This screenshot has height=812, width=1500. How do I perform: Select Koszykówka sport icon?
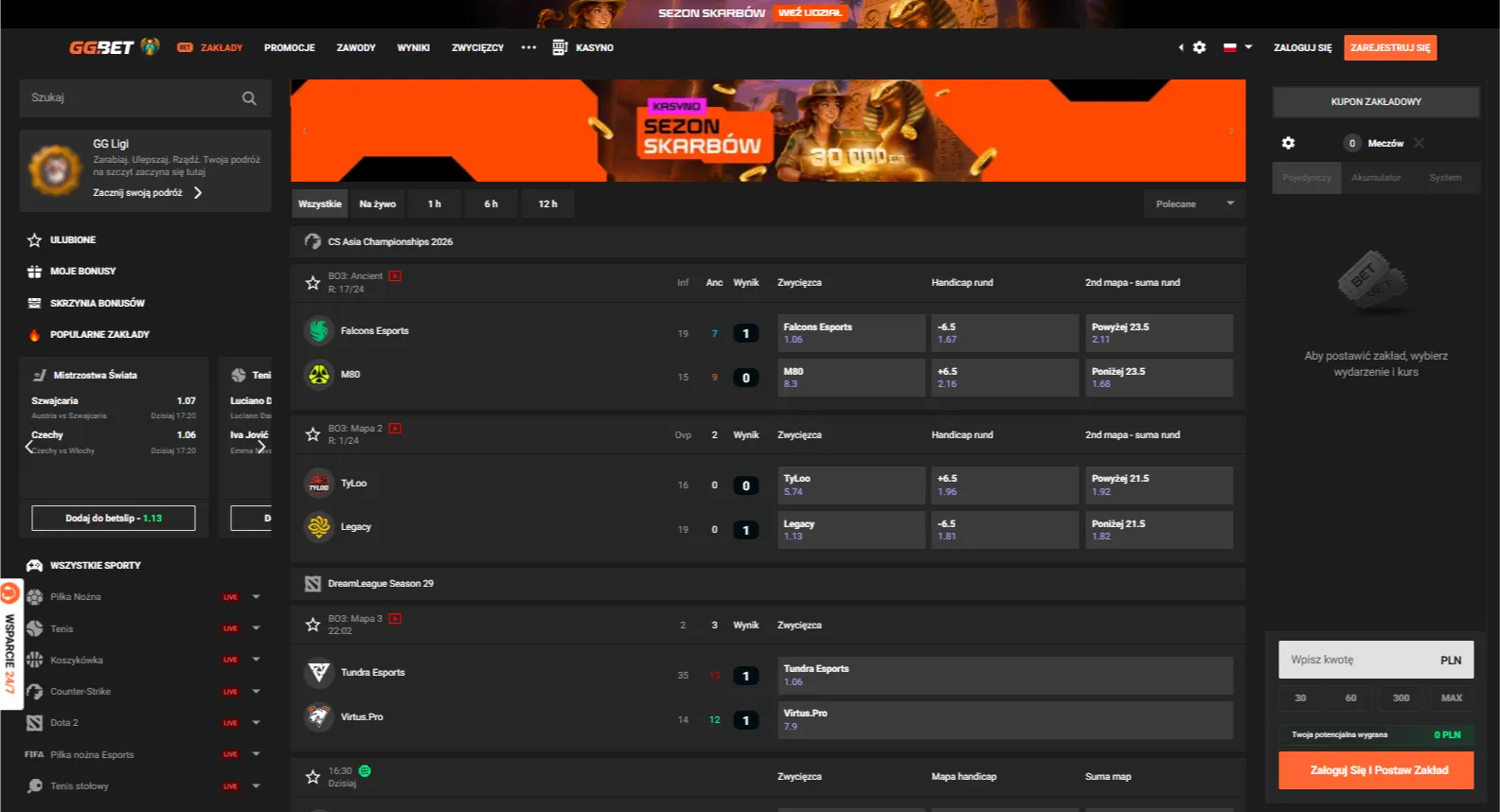(35, 660)
